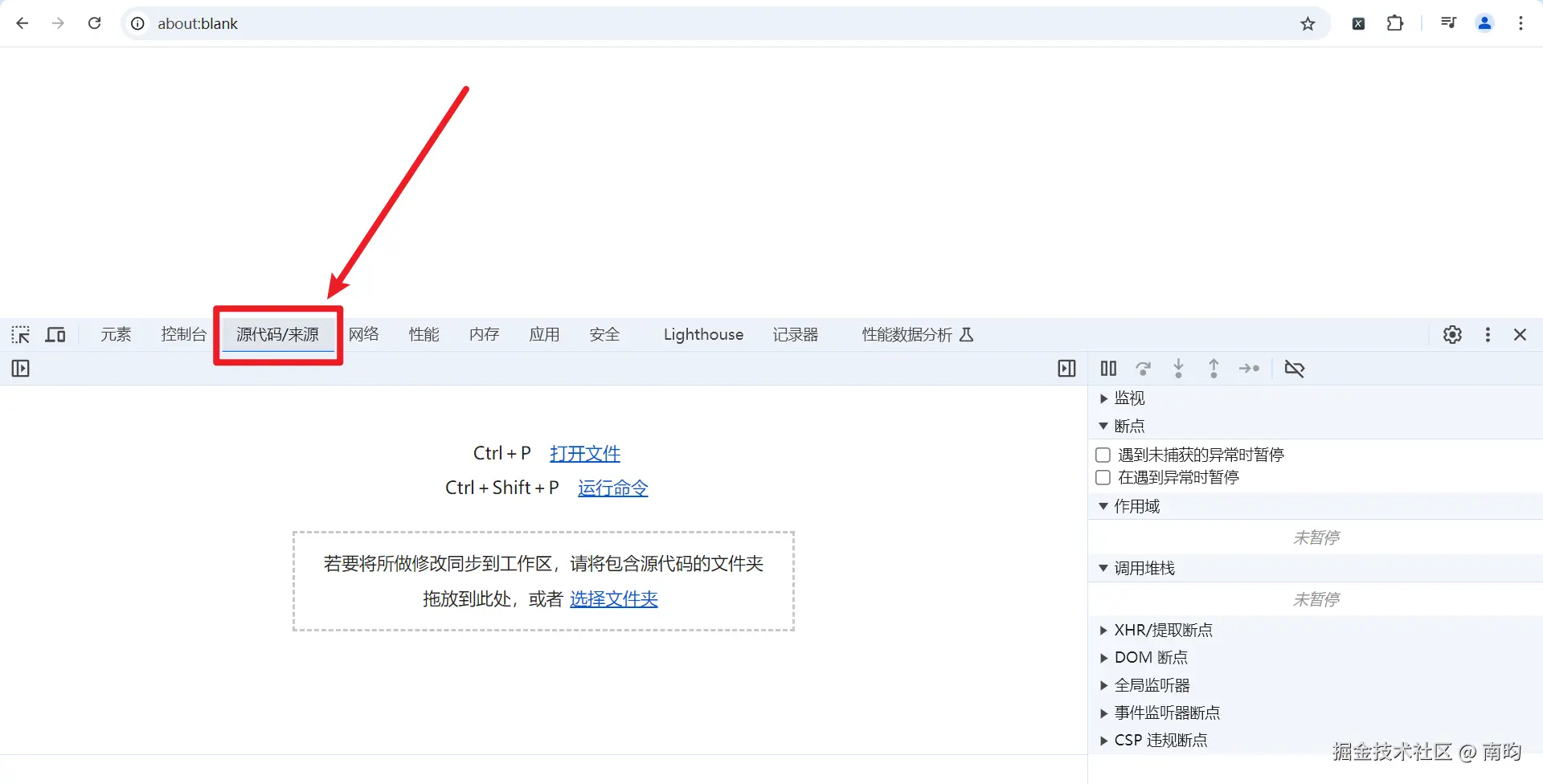
Task: Click the step over next function call icon
Action: click(x=1143, y=368)
